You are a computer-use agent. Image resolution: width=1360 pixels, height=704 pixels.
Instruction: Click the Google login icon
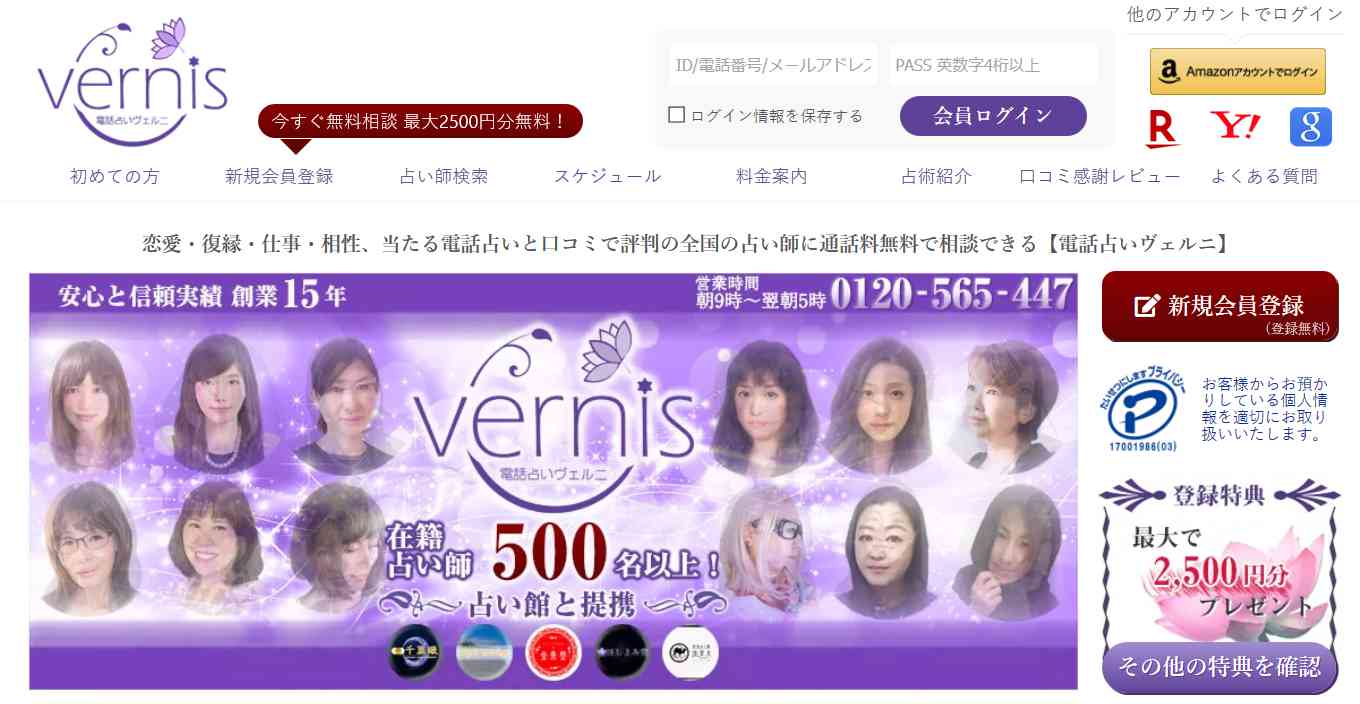pos(1310,127)
